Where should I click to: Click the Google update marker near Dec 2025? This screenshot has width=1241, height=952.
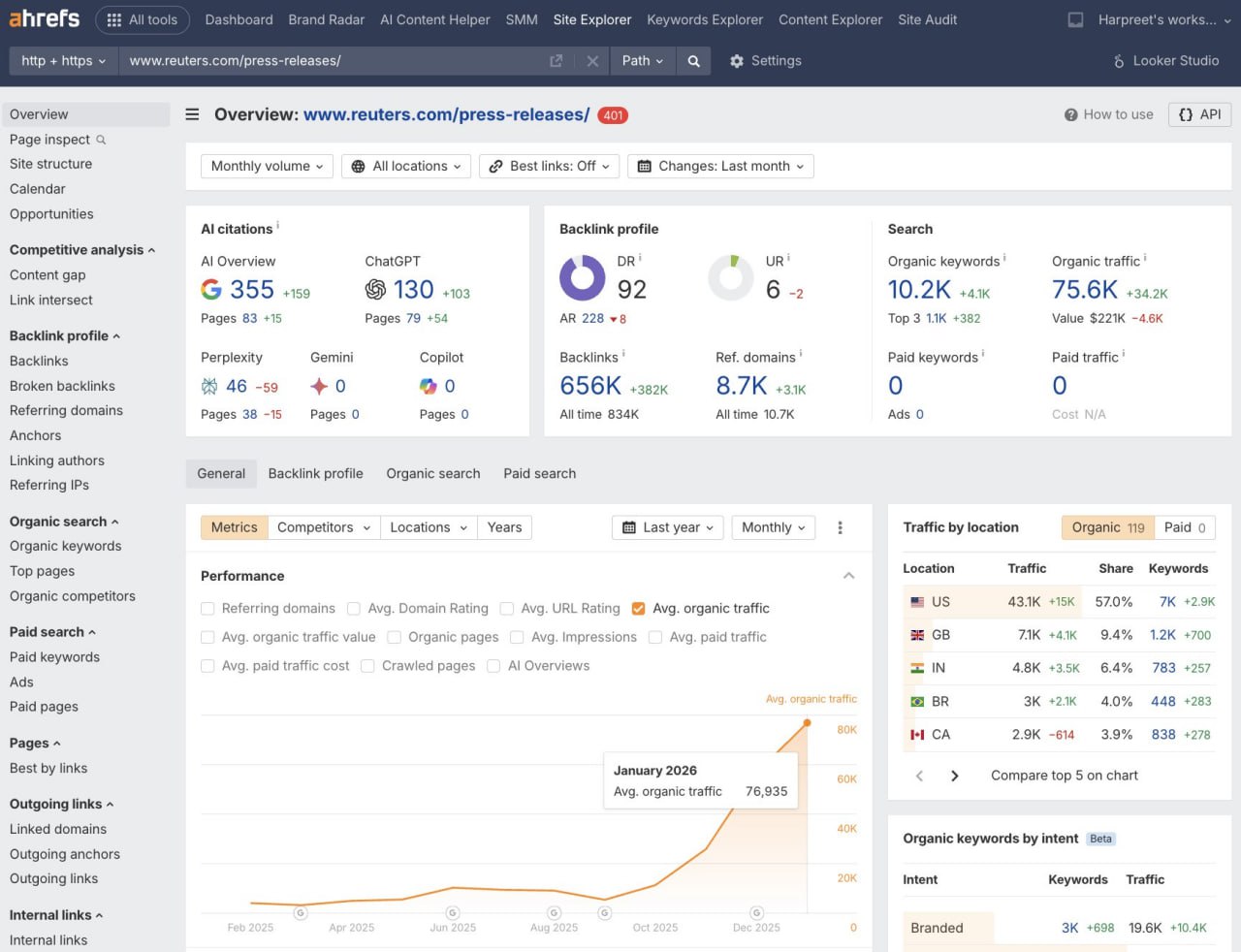(x=757, y=913)
